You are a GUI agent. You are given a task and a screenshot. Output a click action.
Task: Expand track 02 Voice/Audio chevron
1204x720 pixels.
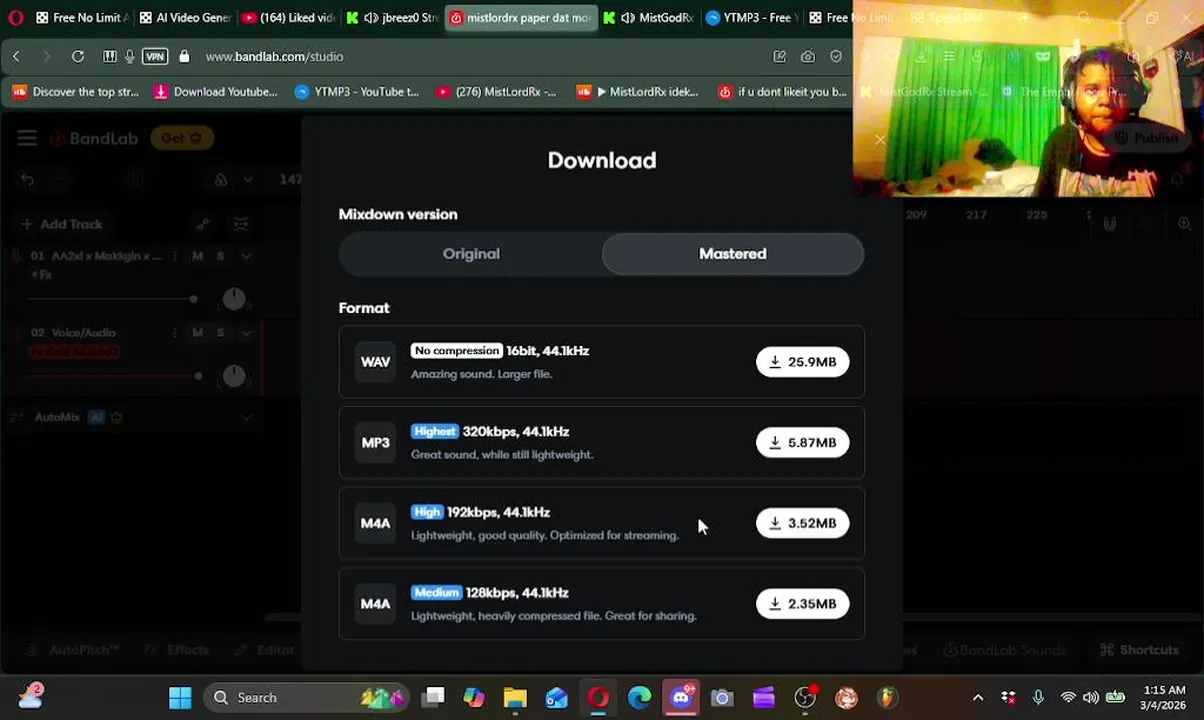click(246, 333)
